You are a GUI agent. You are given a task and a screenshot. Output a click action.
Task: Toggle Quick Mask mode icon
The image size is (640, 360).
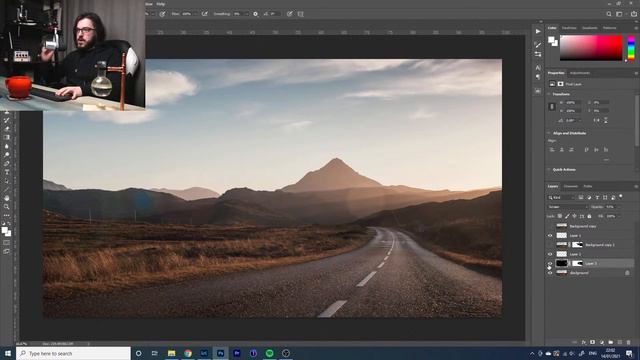click(7, 242)
